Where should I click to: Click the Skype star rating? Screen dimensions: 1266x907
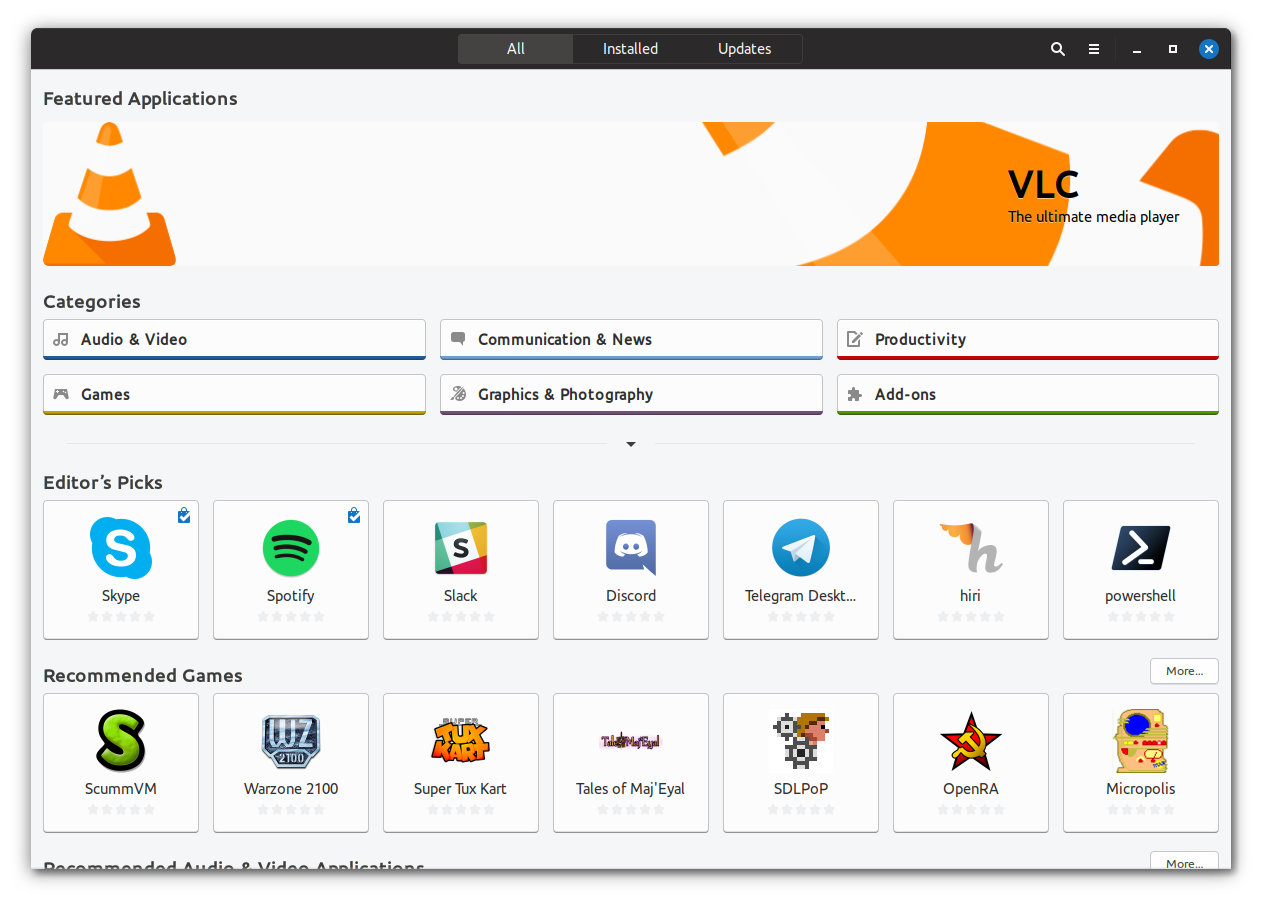pyautogui.click(x=121, y=617)
